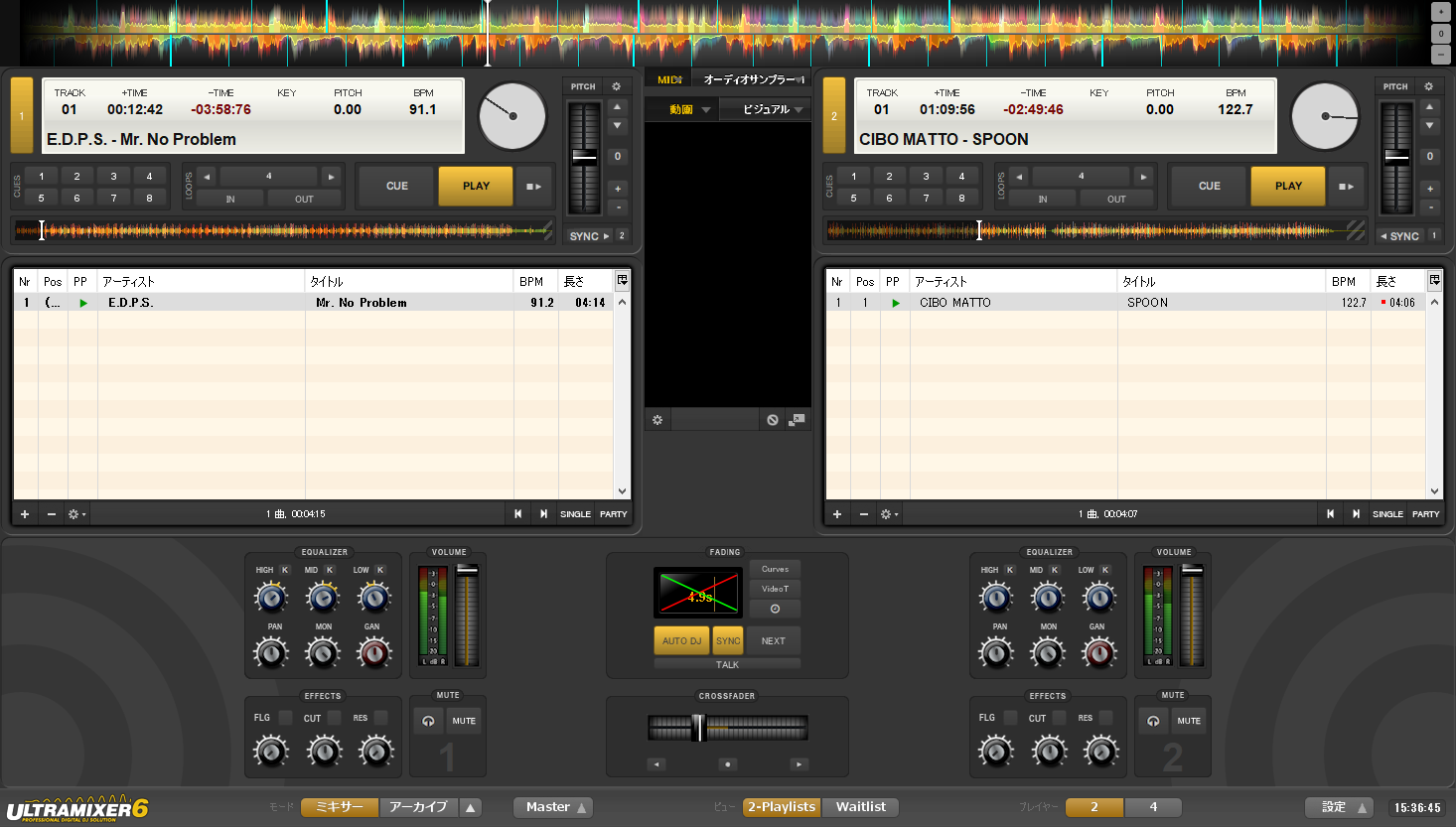Image resolution: width=1456 pixels, height=827 pixels.
Task: Open video panel settings gear
Action: click(x=656, y=420)
